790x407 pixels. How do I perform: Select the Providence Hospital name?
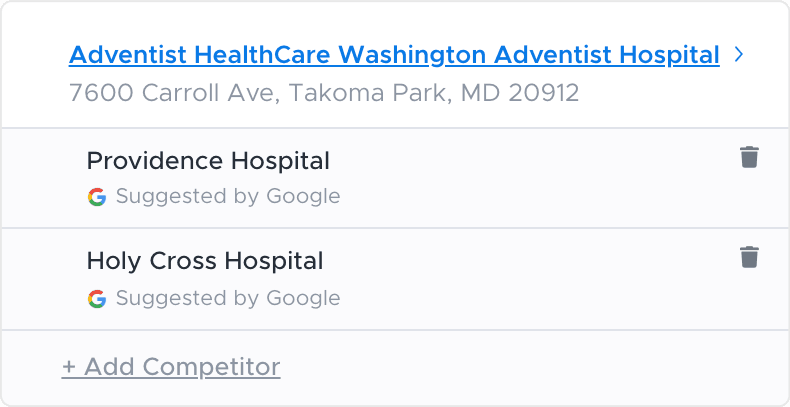[x=208, y=161]
